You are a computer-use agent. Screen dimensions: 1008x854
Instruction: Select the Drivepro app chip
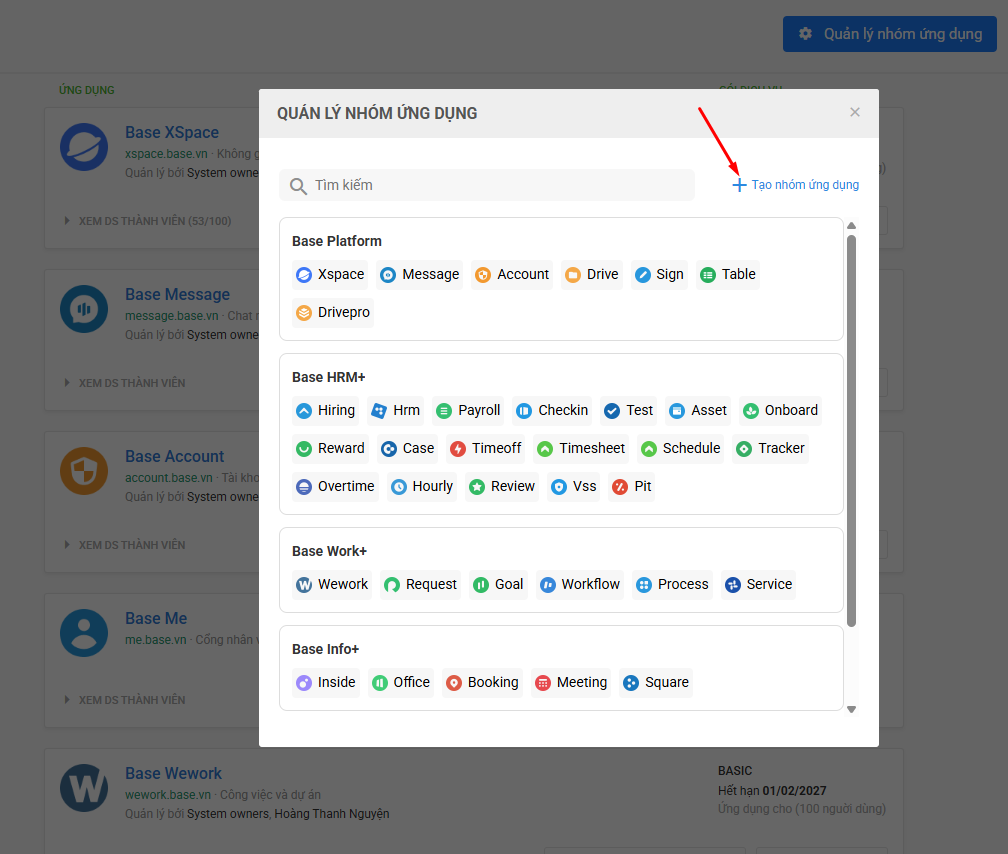[x=332, y=313]
